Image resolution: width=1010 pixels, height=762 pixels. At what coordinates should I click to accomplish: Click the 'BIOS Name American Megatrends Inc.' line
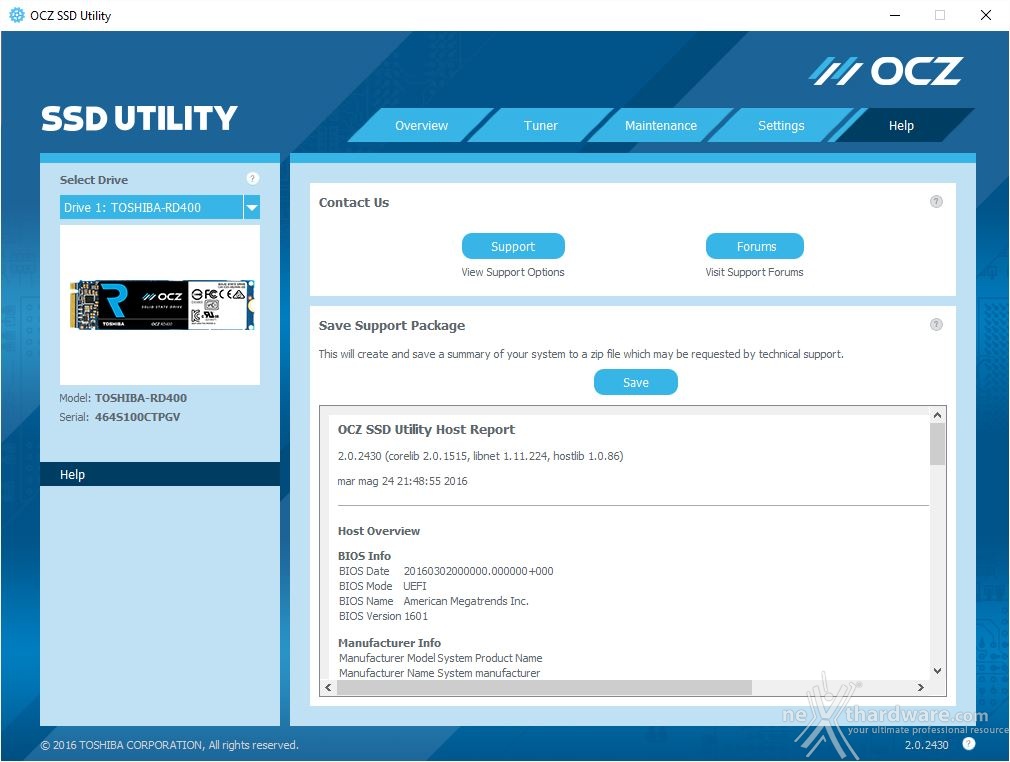click(x=434, y=601)
